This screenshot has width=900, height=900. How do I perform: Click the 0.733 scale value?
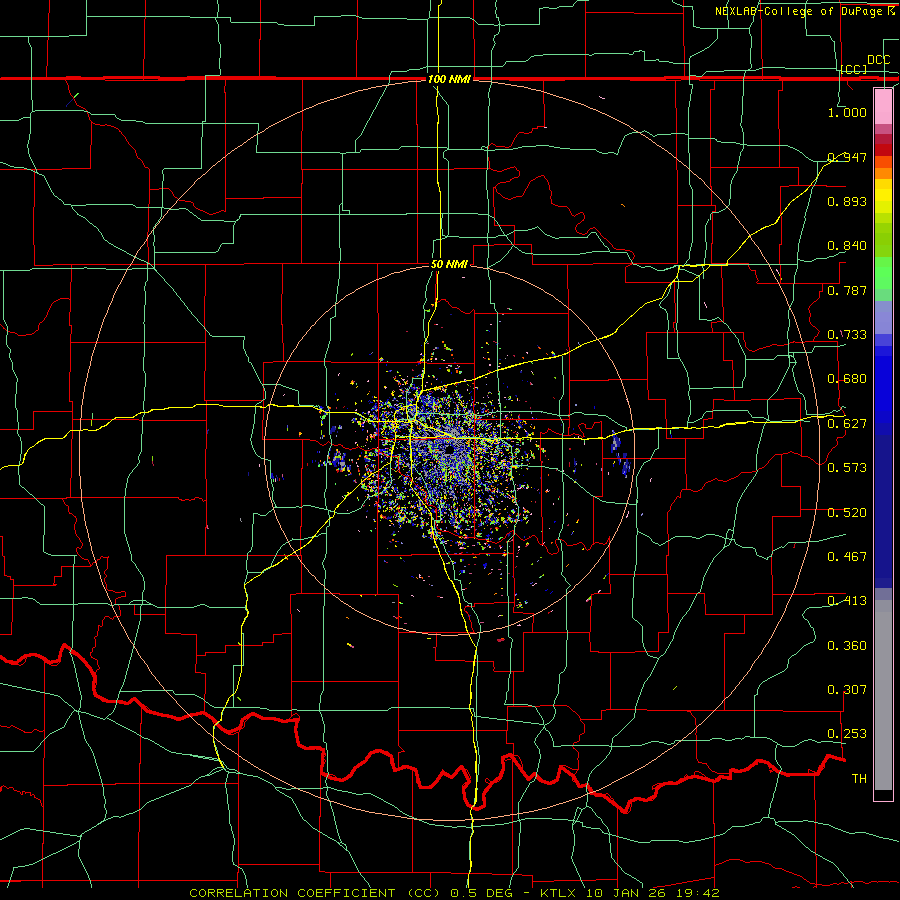[847, 335]
